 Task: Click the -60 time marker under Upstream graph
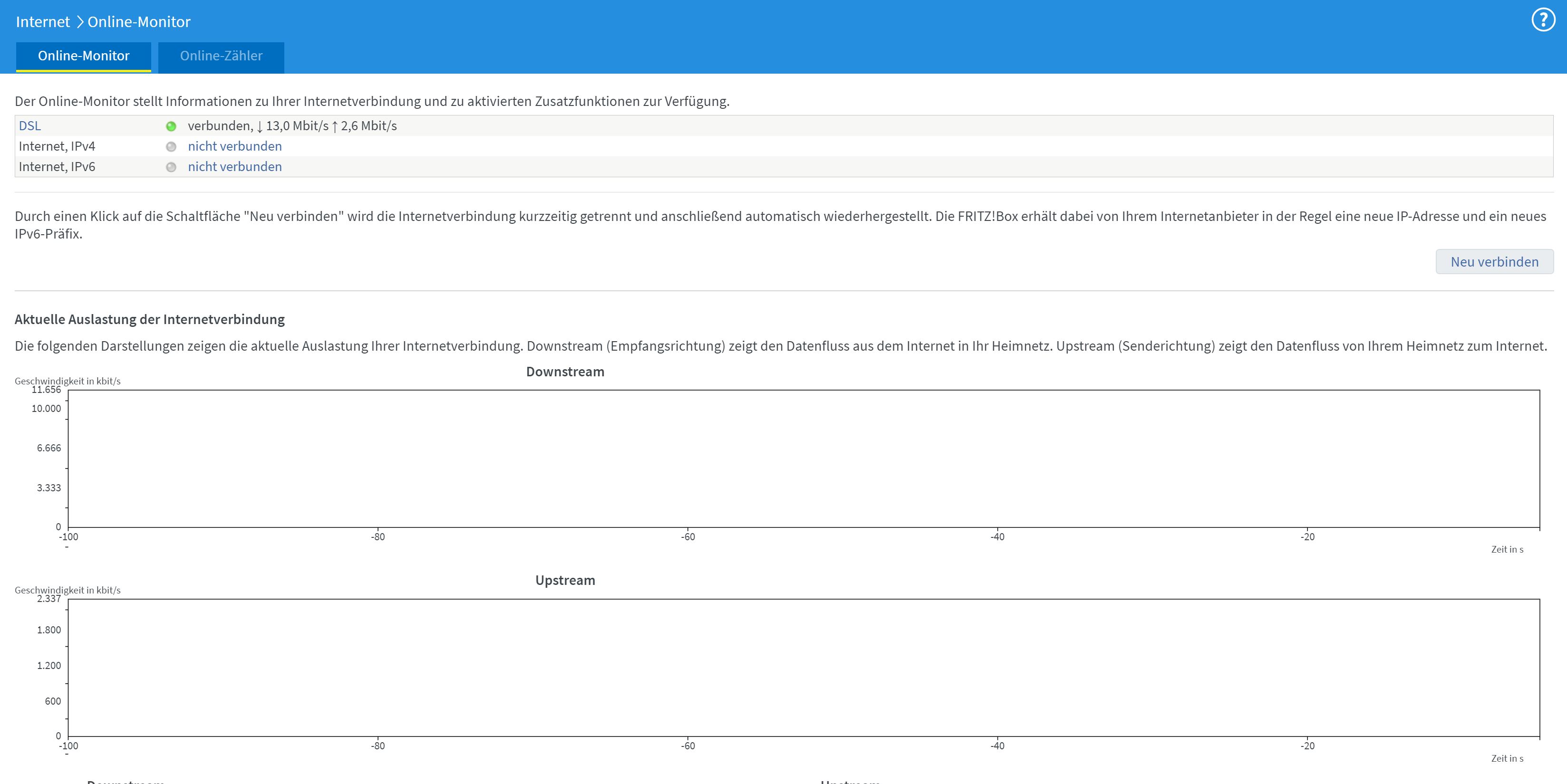[687, 746]
